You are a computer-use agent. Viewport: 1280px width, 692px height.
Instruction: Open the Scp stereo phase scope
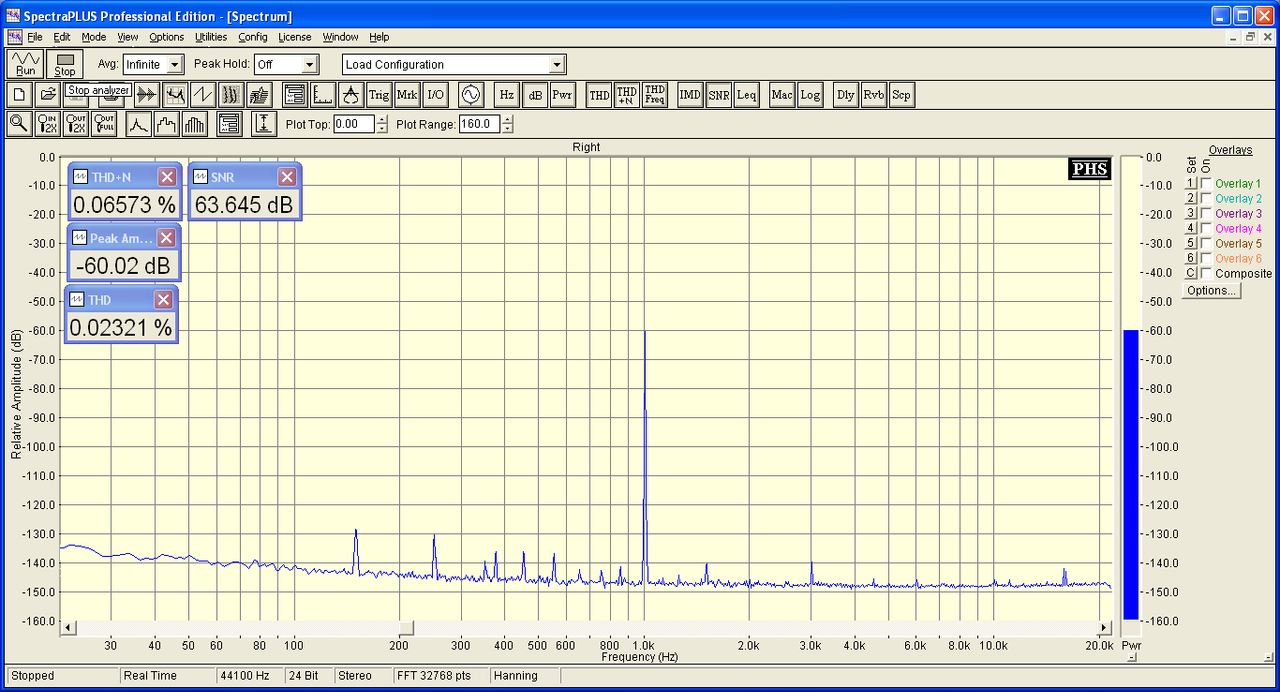[x=902, y=95]
